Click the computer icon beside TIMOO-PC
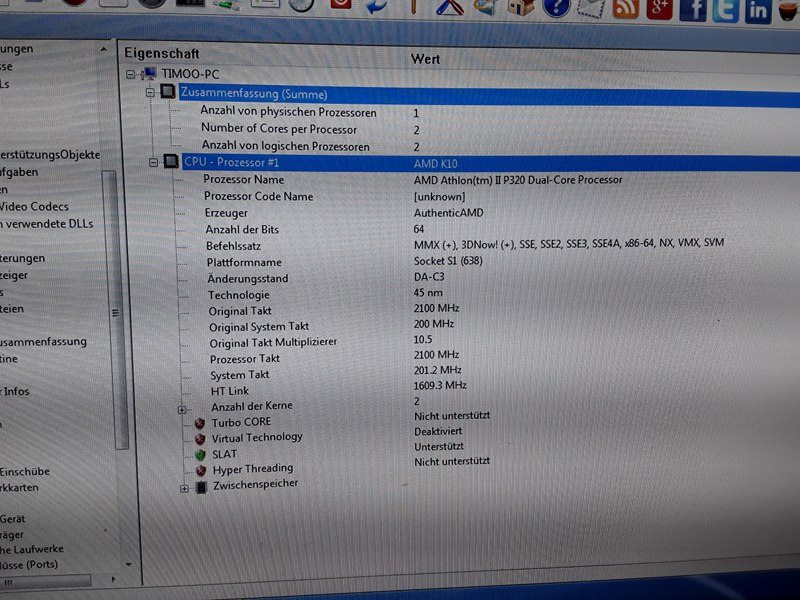 click(149, 73)
